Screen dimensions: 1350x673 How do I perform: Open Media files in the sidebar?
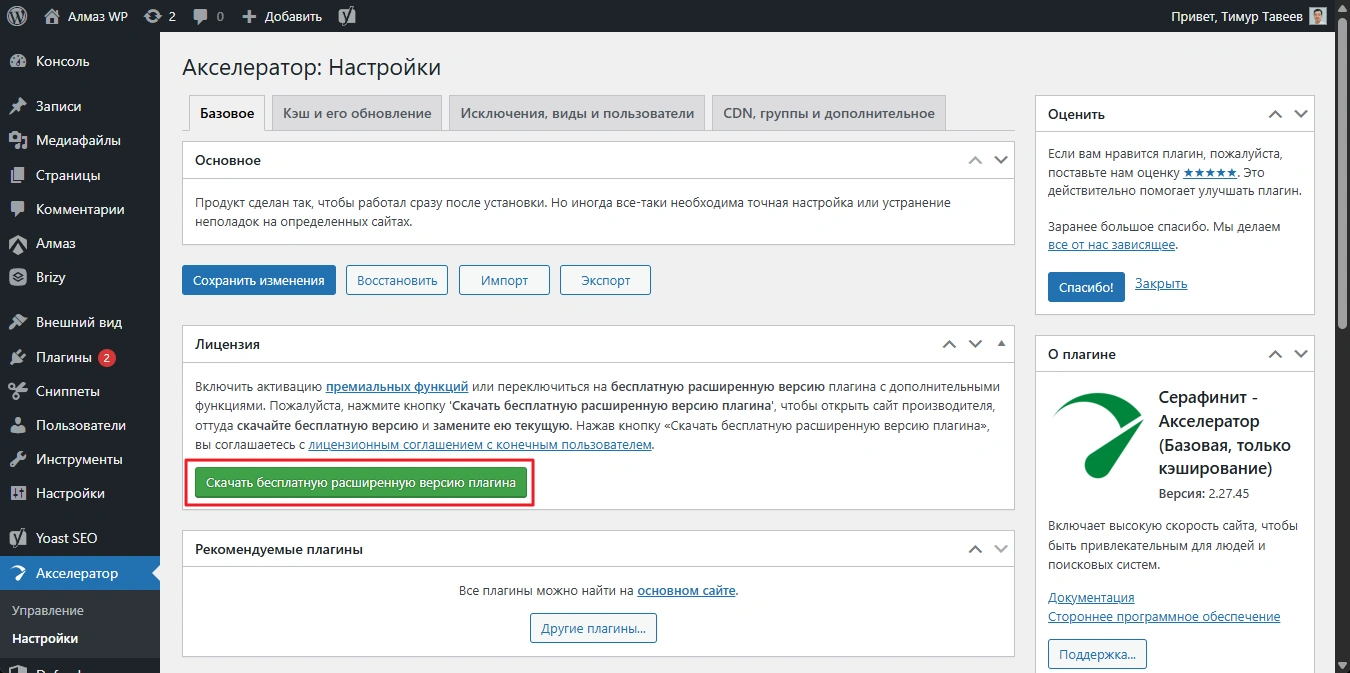[x=78, y=140]
